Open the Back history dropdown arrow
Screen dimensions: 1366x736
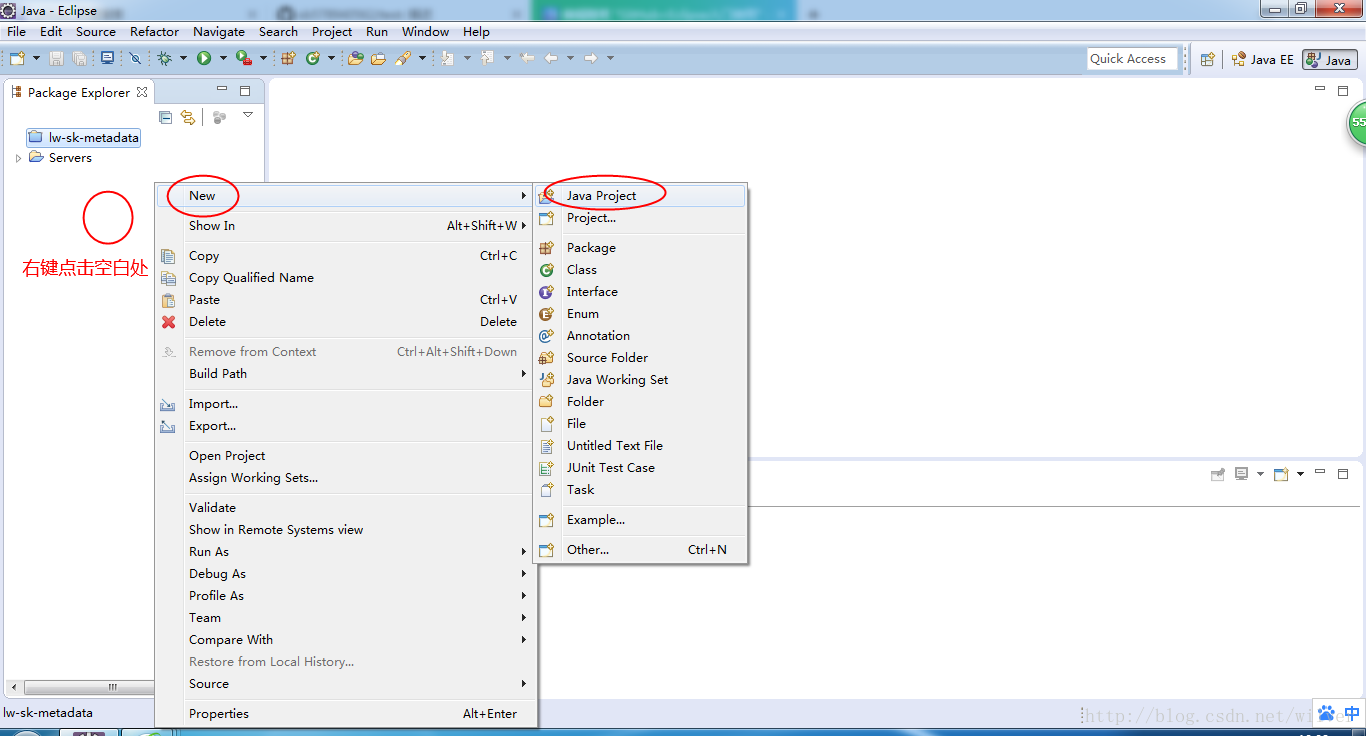[570, 58]
